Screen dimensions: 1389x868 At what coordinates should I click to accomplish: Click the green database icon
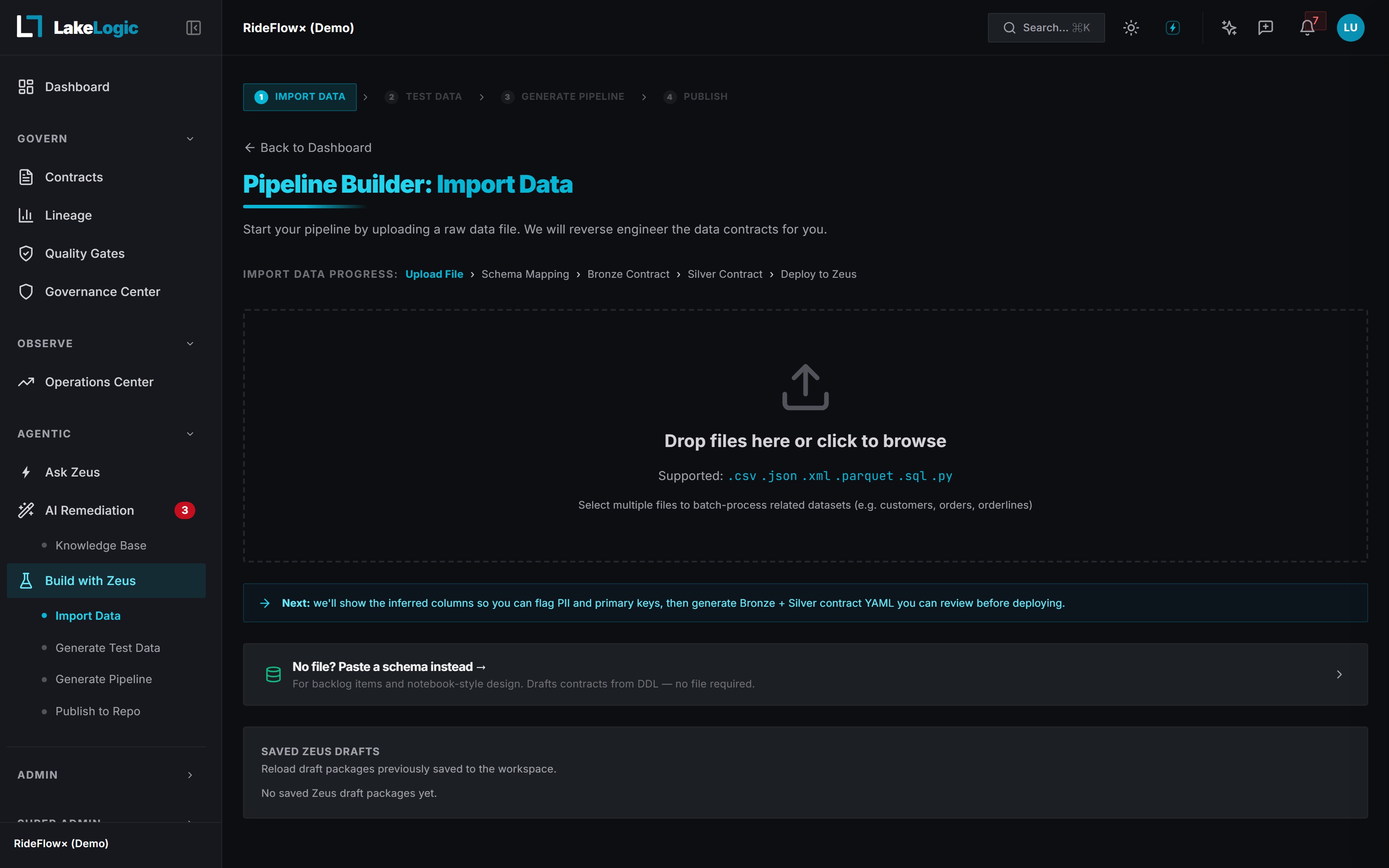click(x=273, y=674)
